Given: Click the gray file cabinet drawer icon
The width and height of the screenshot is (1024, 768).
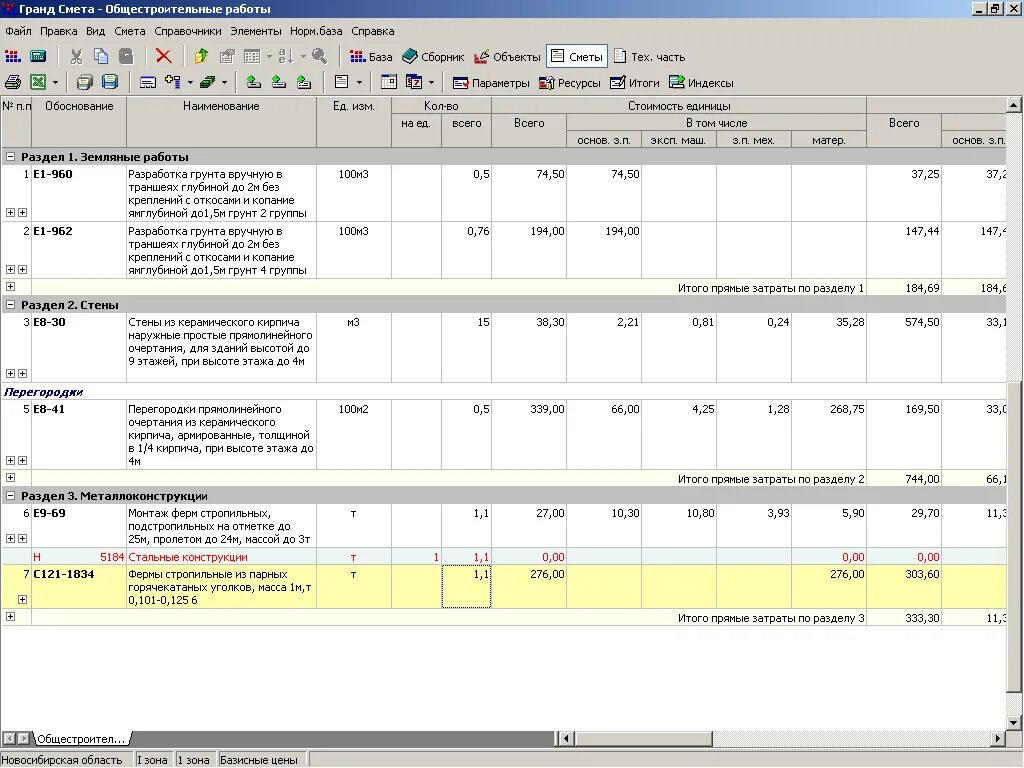Looking at the screenshot, I should pyautogui.click(x=84, y=82).
